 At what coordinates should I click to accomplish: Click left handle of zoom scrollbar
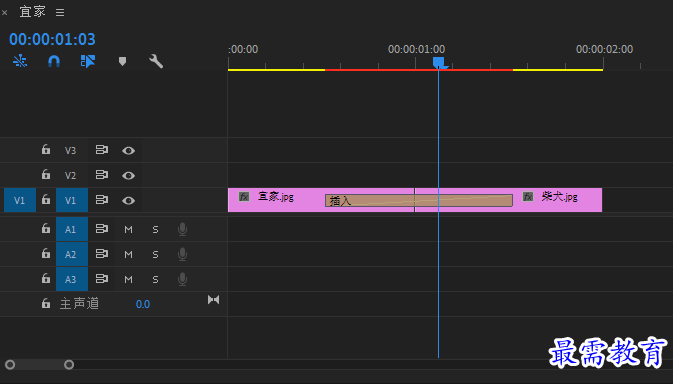pyautogui.click(x=10, y=365)
